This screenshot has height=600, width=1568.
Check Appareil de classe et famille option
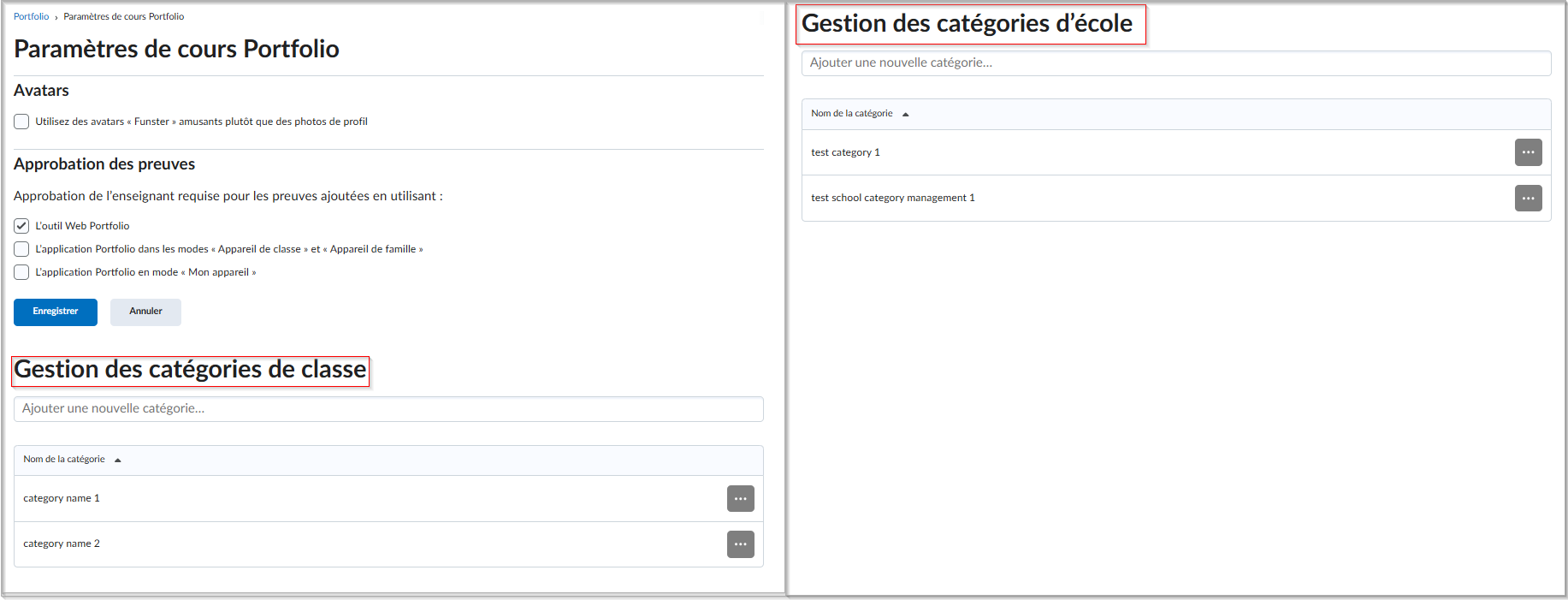point(21,249)
